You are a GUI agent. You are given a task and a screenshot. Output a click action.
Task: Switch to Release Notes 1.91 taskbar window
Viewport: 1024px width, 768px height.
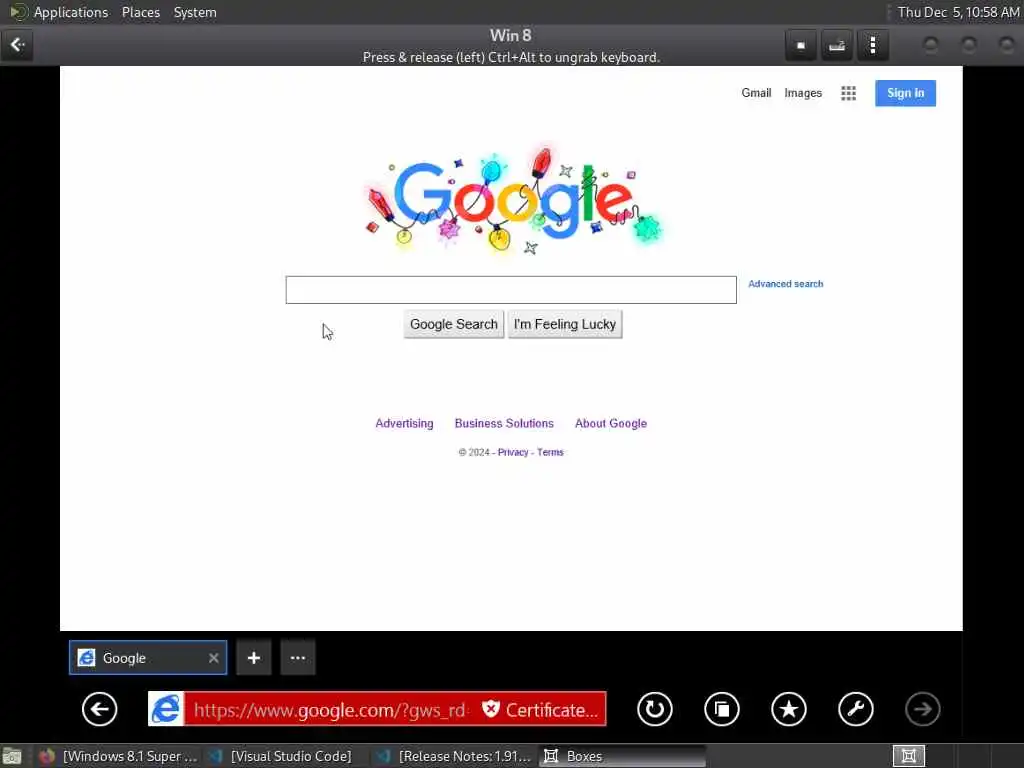455,756
